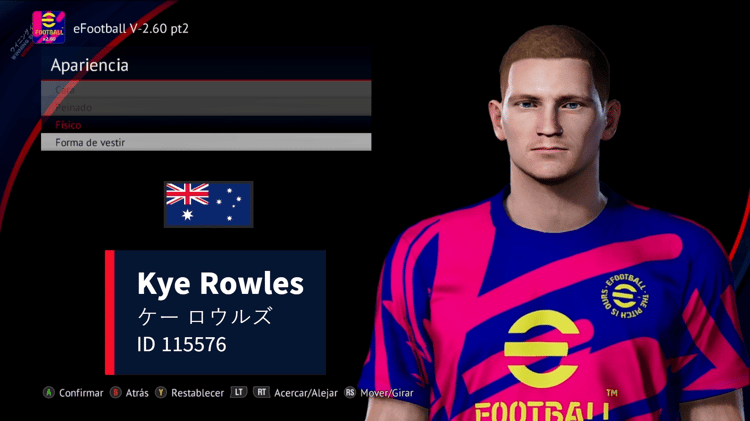Open the Forma de vestir option

coord(206,142)
